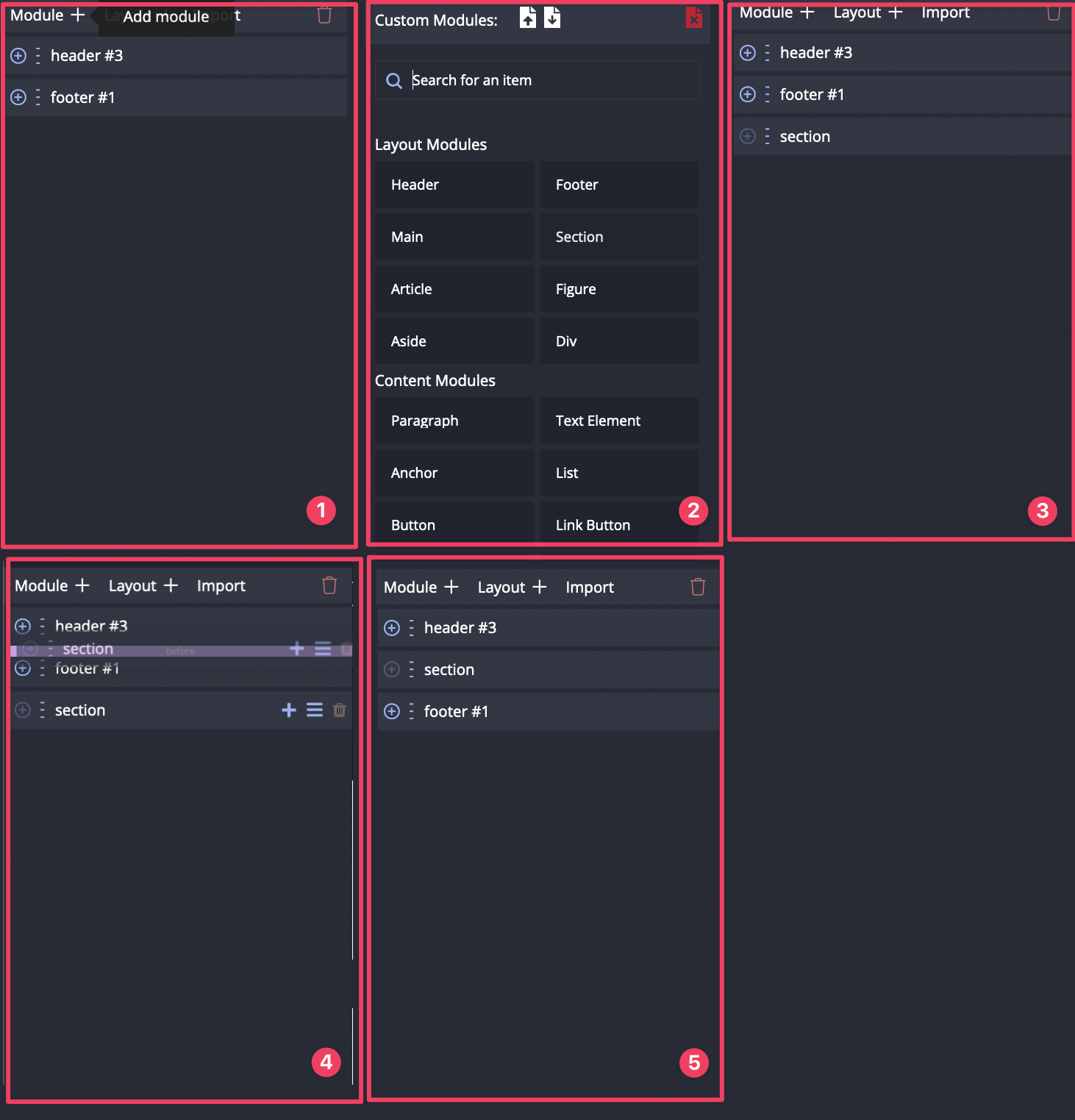Click the download custom modules file icon
This screenshot has width=1075, height=1120.
(551, 18)
